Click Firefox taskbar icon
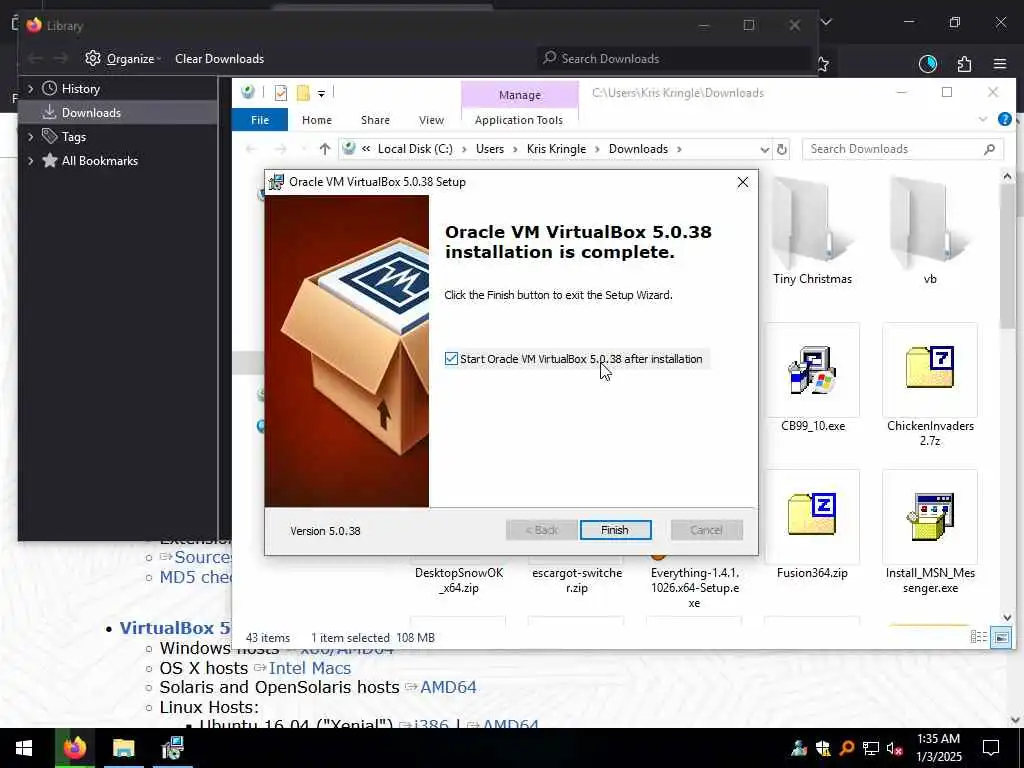The image size is (1024, 768). click(74, 748)
